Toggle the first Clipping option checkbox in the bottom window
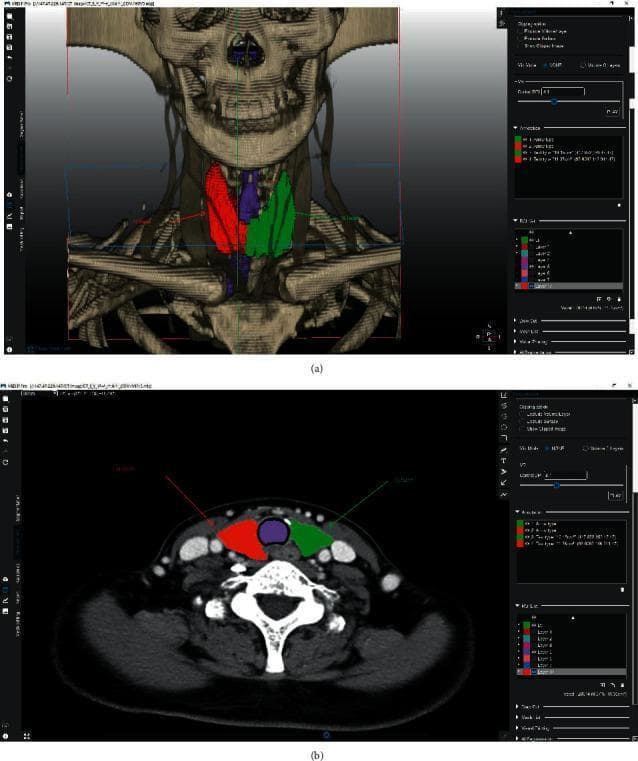The image size is (638, 761). pos(522,414)
